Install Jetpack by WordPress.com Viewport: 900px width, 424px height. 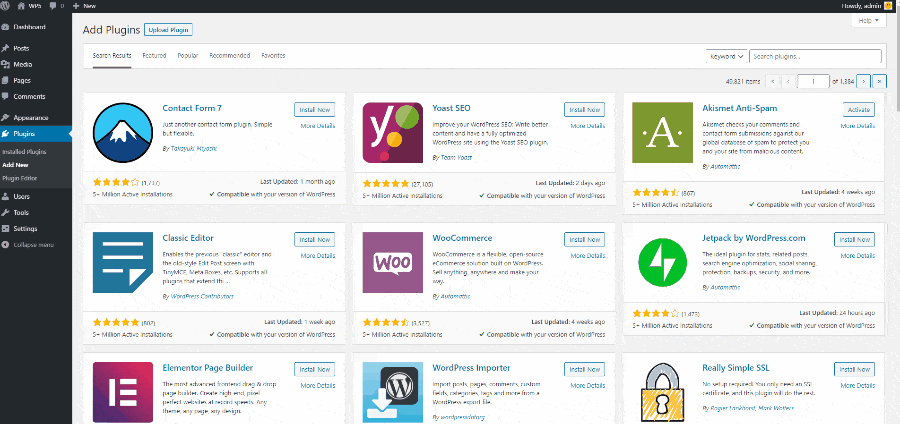click(x=854, y=239)
